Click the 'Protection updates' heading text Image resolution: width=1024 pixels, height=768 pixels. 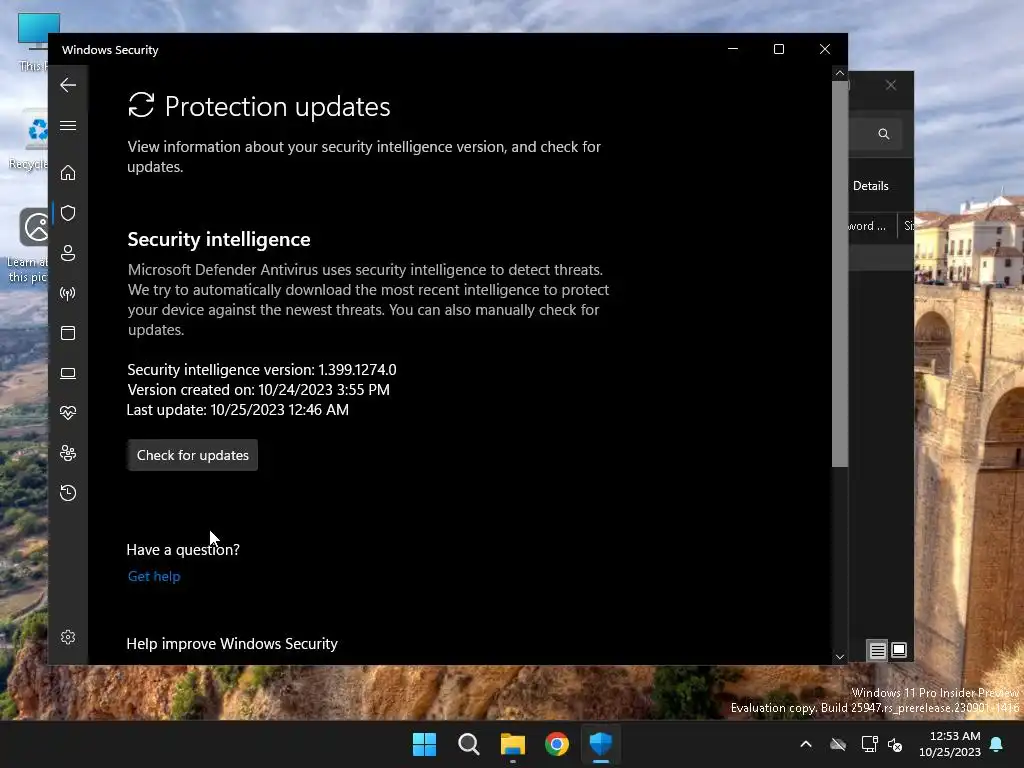(278, 106)
